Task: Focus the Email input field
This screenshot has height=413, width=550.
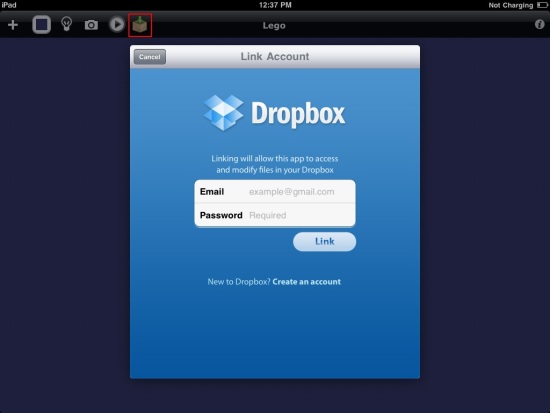Action: 275,192
